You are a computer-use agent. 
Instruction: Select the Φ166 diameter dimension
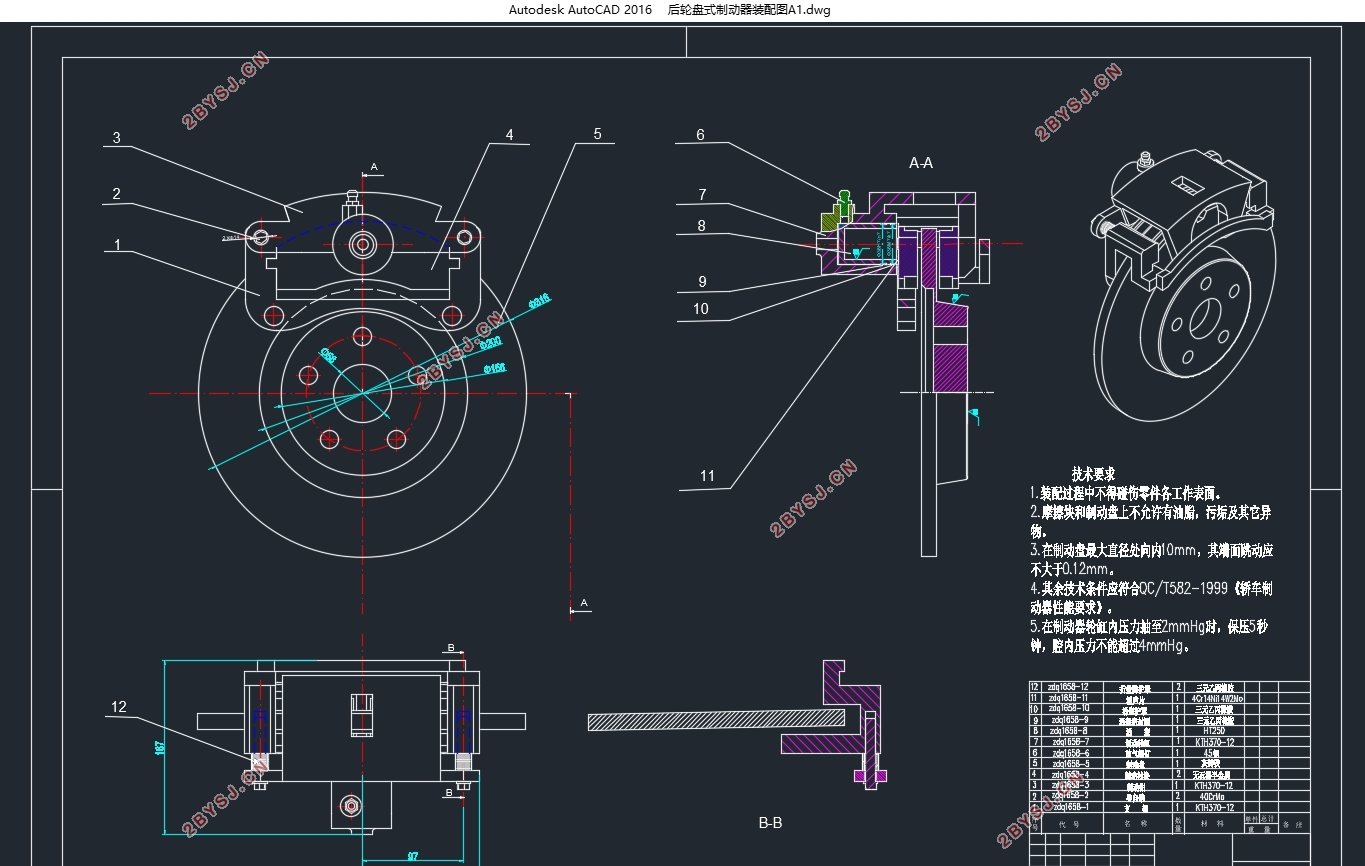(x=493, y=368)
